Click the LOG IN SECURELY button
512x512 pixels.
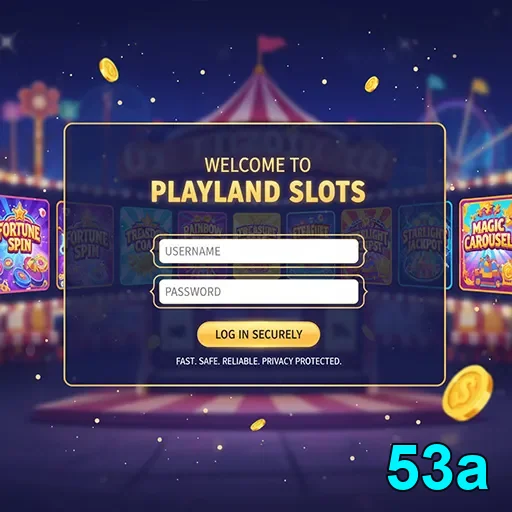[x=259, y=334]
